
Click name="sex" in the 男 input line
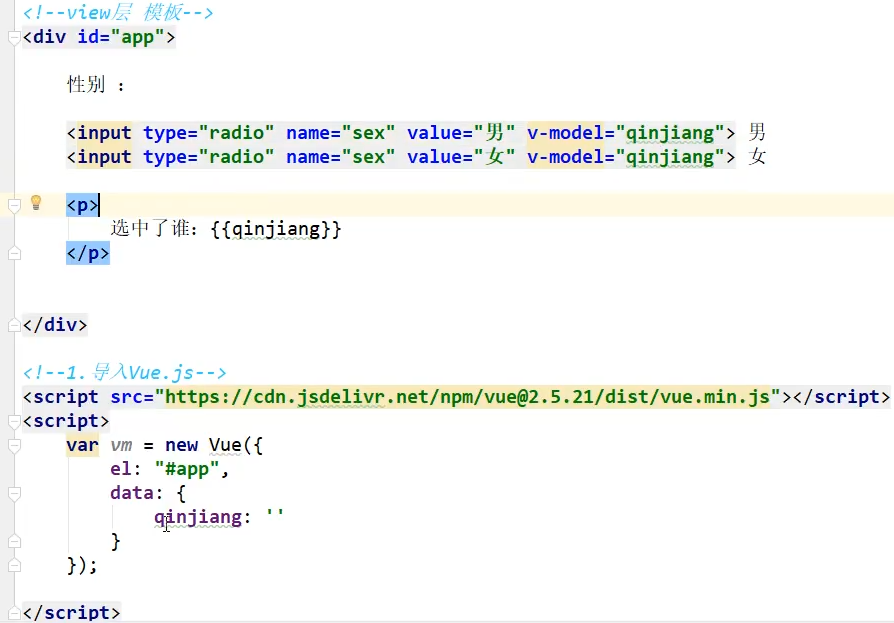(340, 133)
